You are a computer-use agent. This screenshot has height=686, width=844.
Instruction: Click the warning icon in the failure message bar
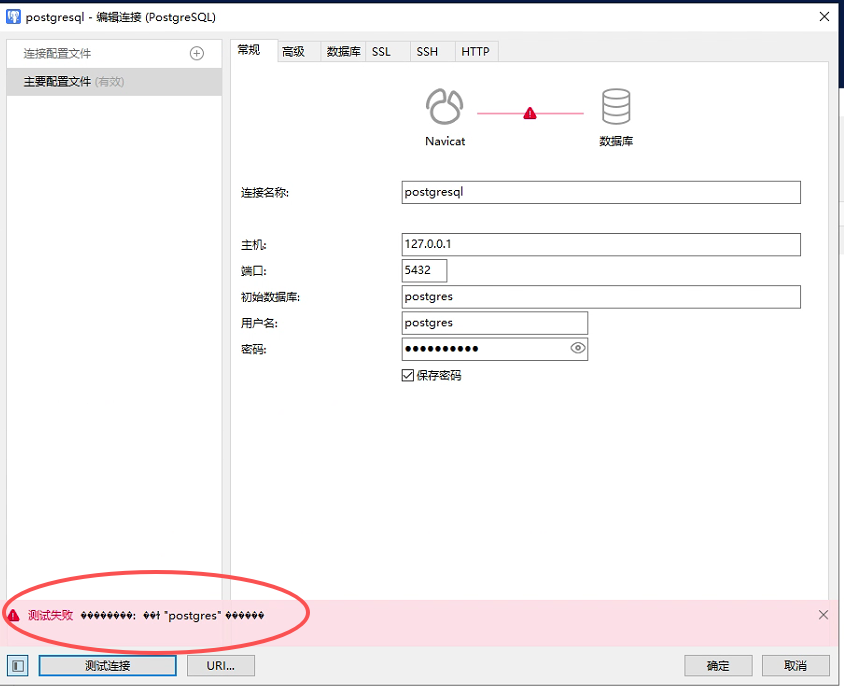pos(13,615)
